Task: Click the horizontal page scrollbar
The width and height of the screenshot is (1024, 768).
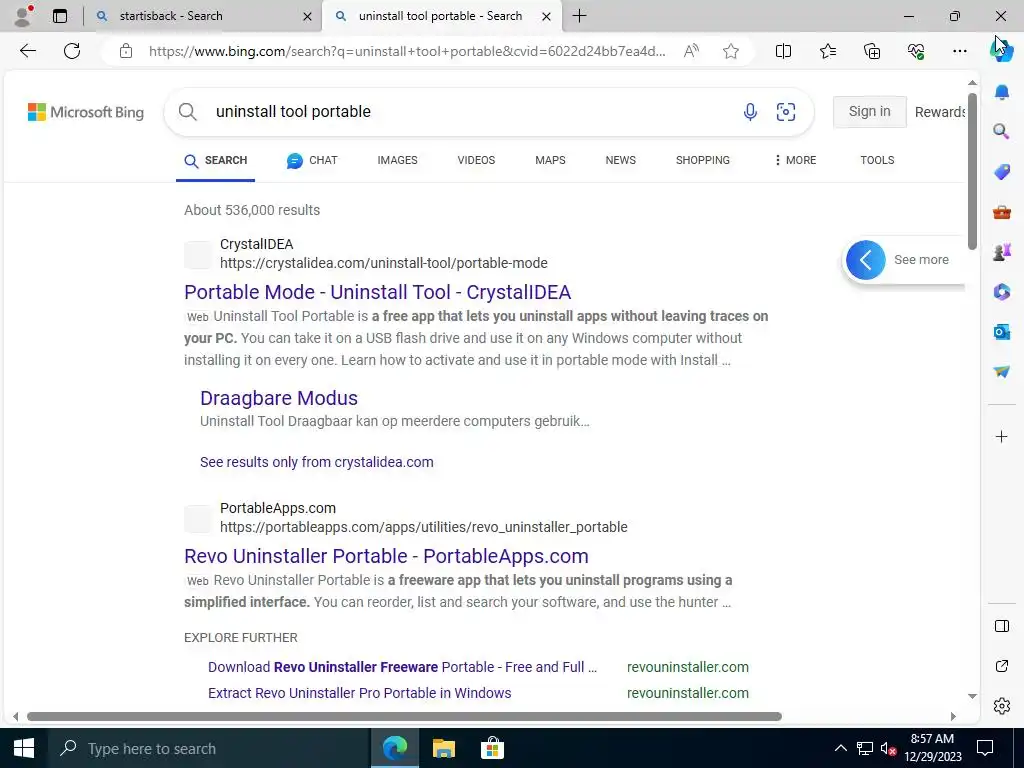Action: pos(404,716)
